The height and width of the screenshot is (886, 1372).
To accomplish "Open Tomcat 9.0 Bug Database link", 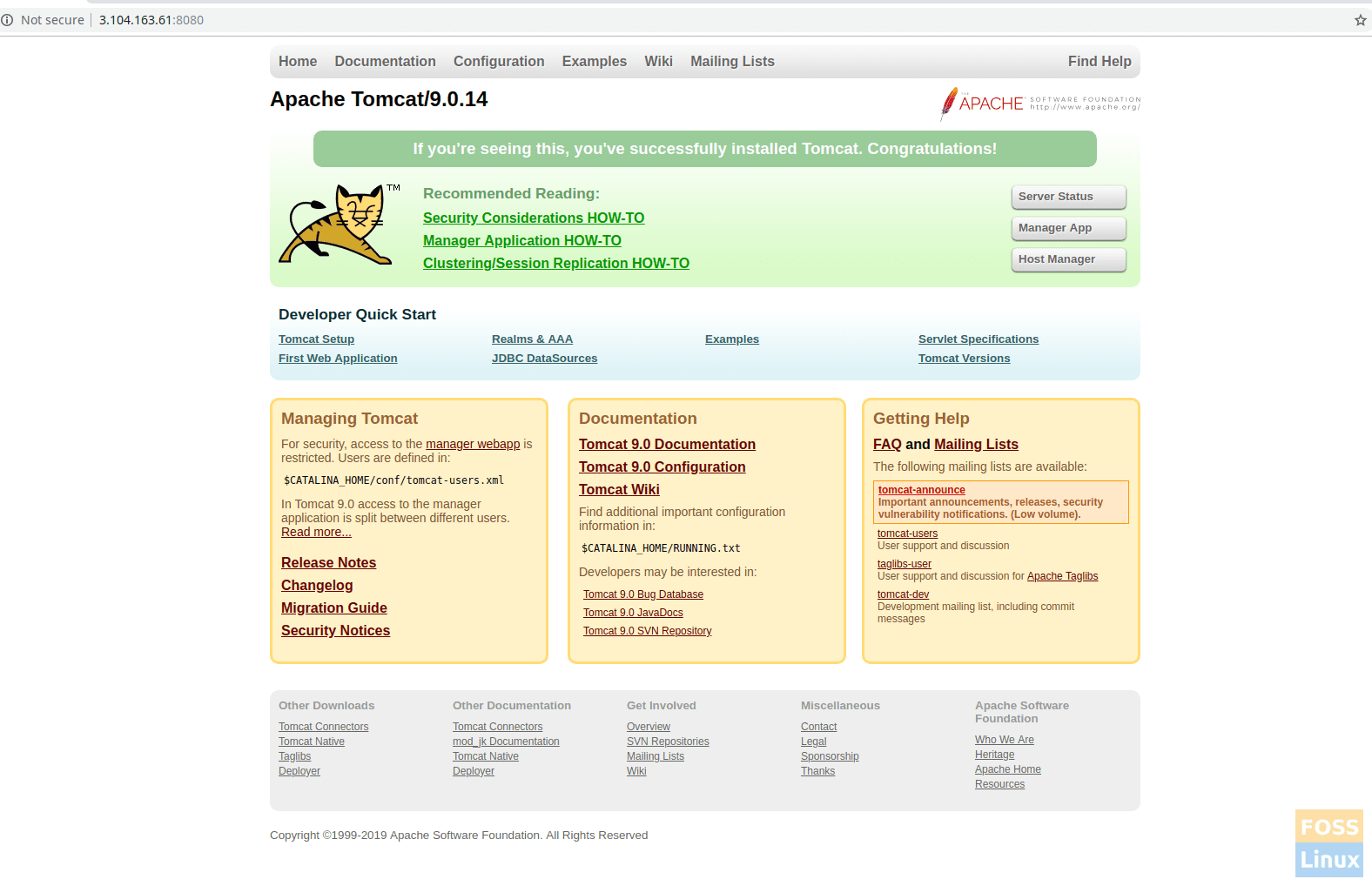I will click(x=643, y=594).
